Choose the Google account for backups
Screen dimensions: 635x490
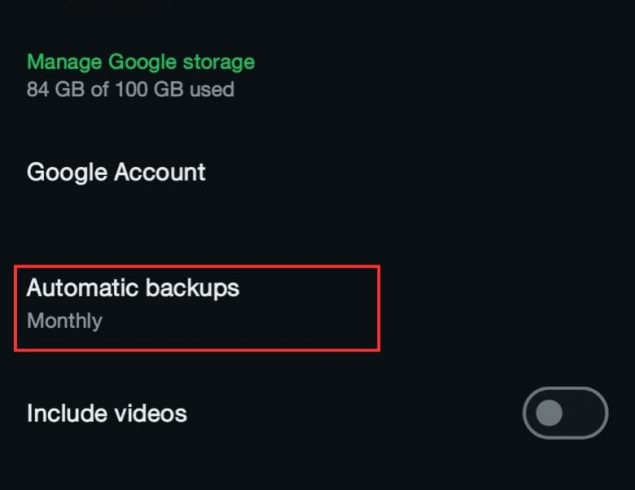tap(116, 172)
